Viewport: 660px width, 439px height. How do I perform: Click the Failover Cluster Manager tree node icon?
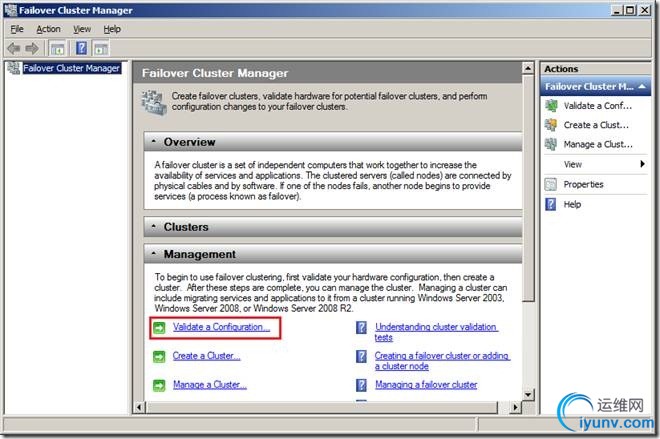13,68
